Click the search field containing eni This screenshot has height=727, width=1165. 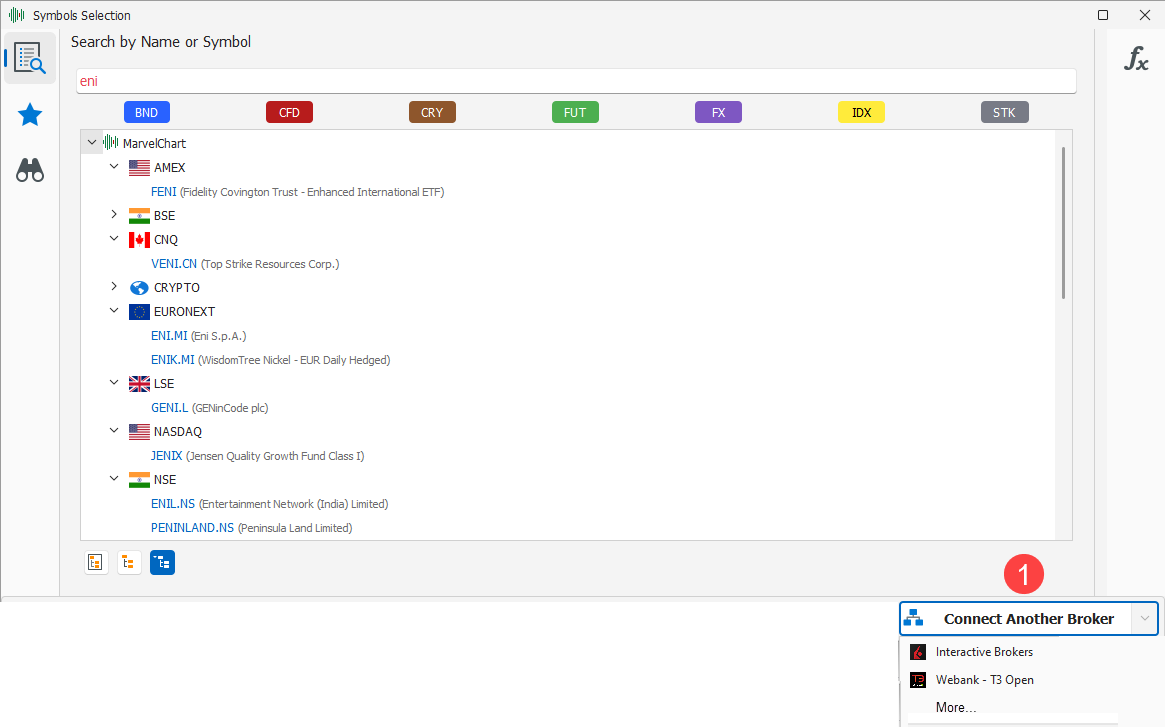coord(576,81)
